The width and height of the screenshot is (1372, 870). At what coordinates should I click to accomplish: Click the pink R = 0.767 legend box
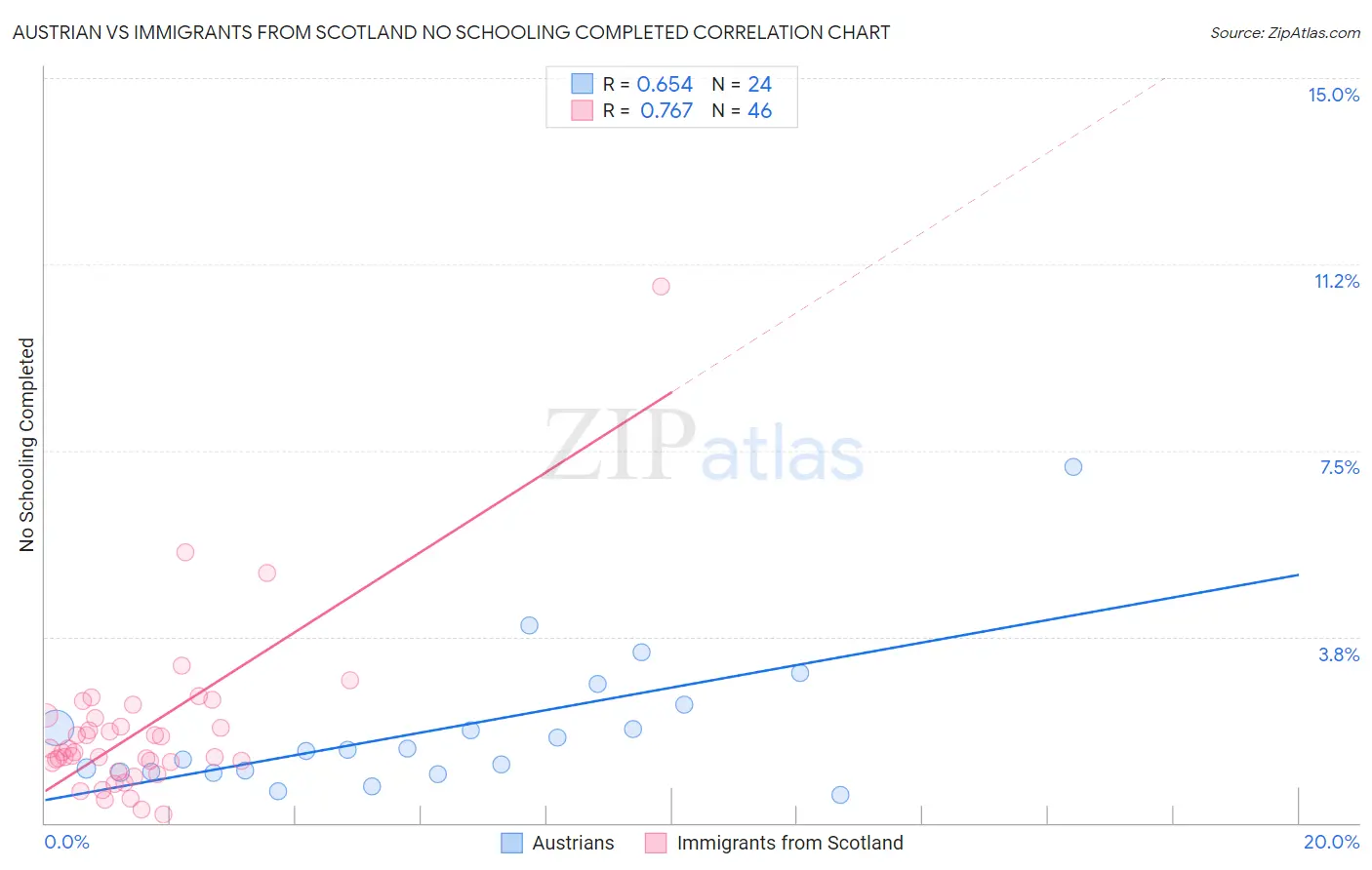pyautogui.click(x=582, y=110)
